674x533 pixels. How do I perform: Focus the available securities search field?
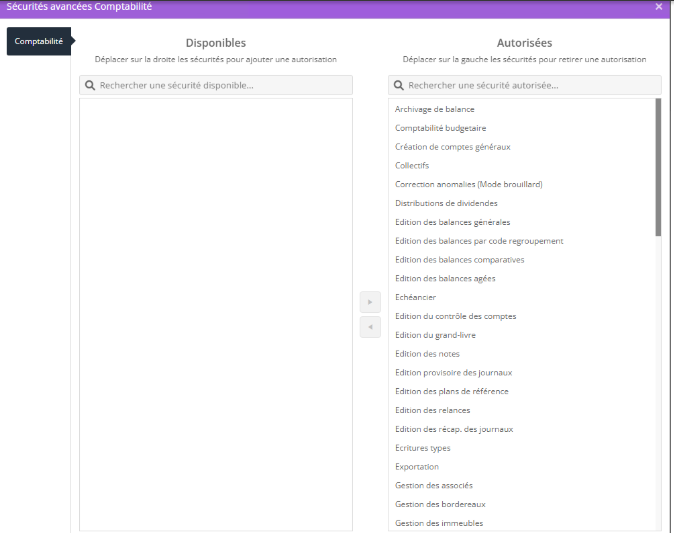222,86
